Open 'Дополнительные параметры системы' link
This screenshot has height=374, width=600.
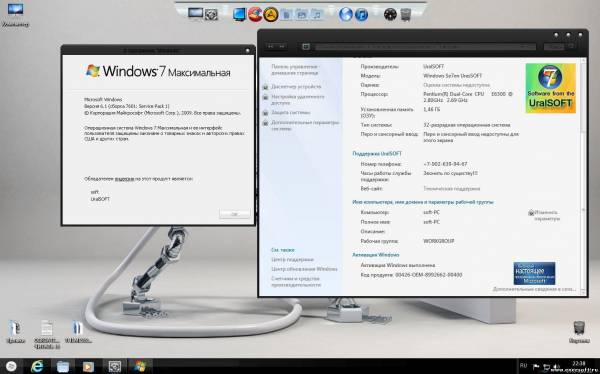(x=305, y=126)
